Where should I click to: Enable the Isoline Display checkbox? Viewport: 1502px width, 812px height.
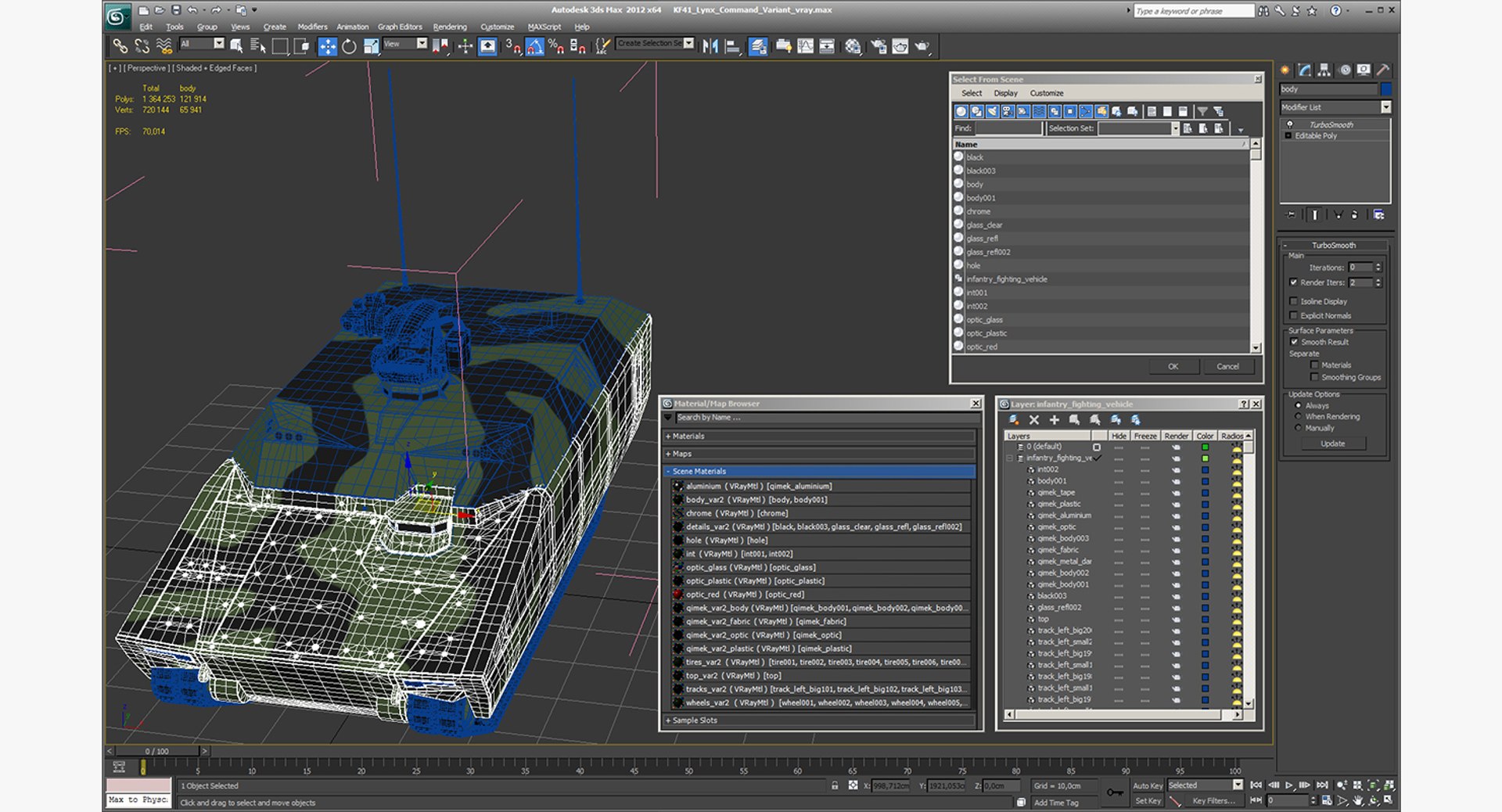click(x=1293, y=301)
